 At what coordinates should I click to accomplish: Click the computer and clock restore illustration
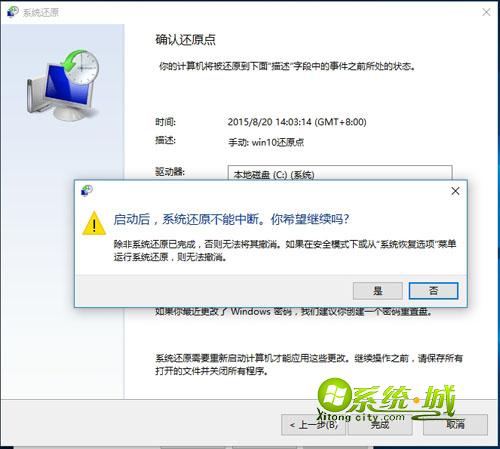[x=63, y=85]
